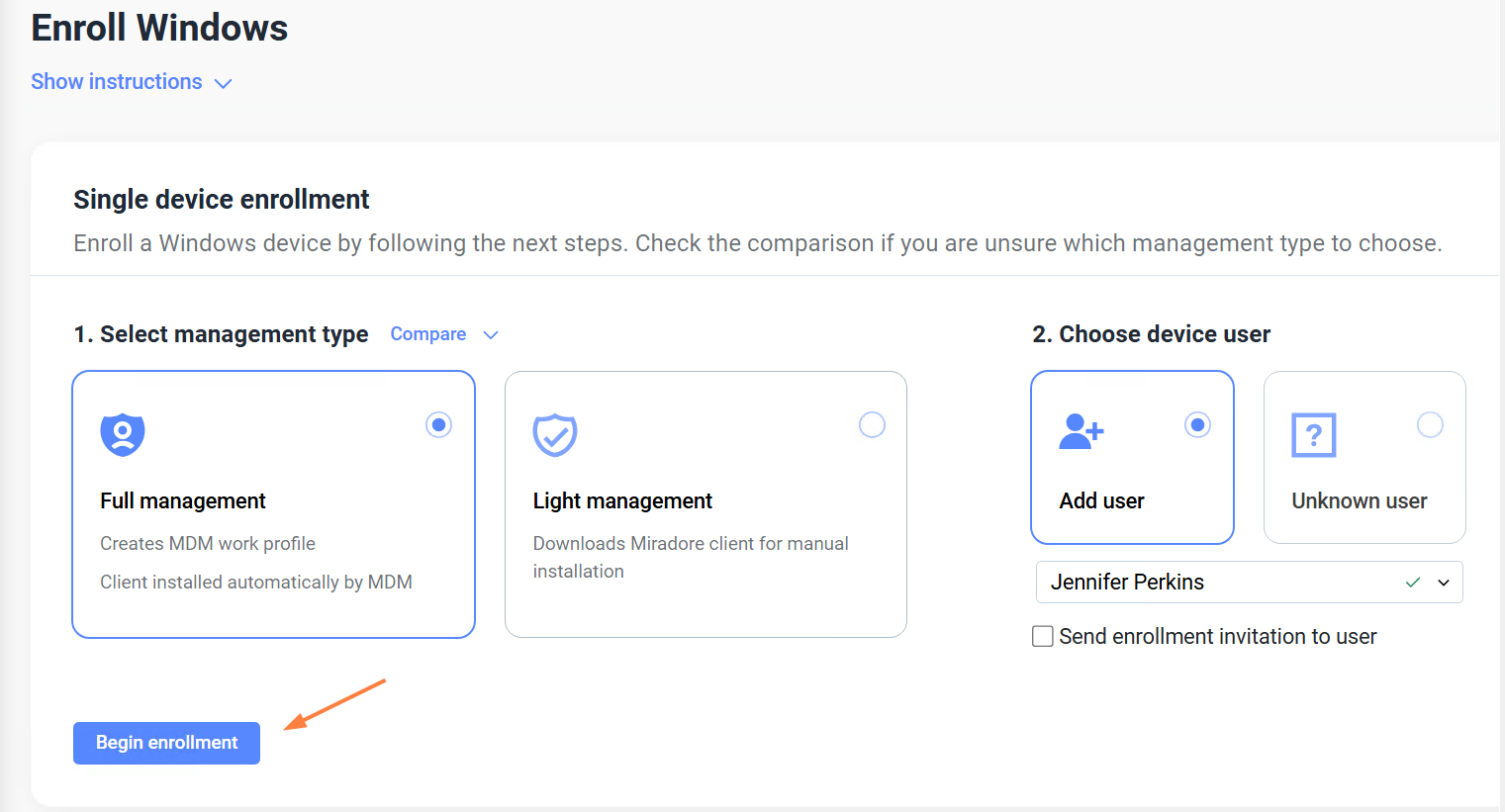
Task: Click the Full management shield icon
Action: (123, 434)
